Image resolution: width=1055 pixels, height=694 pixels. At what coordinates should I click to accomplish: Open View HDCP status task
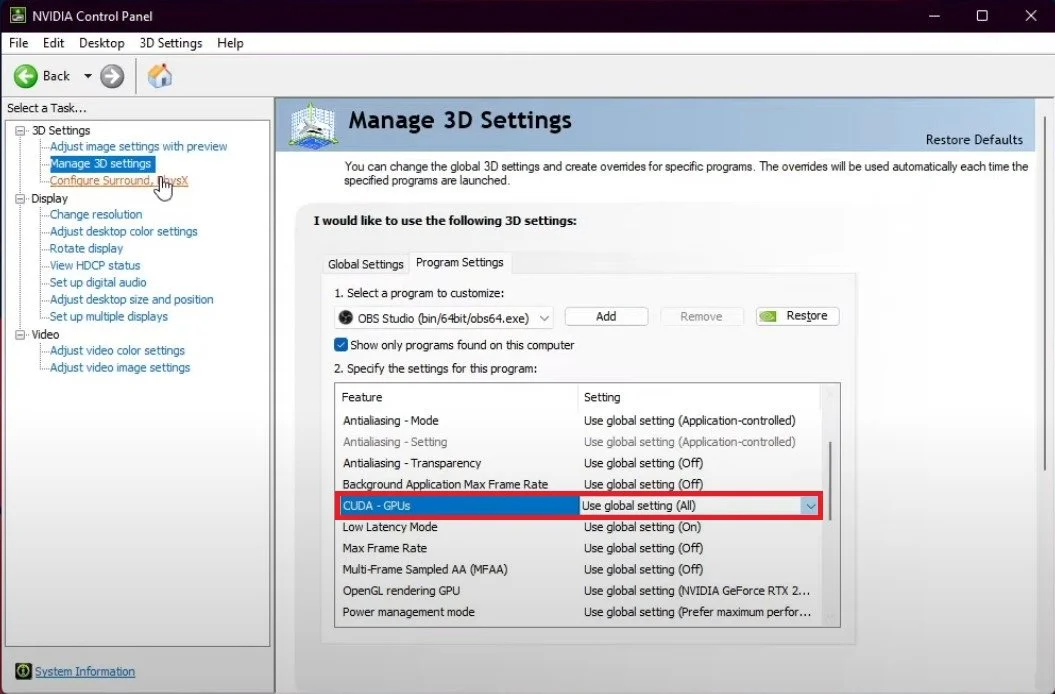[x=95, y=265]
